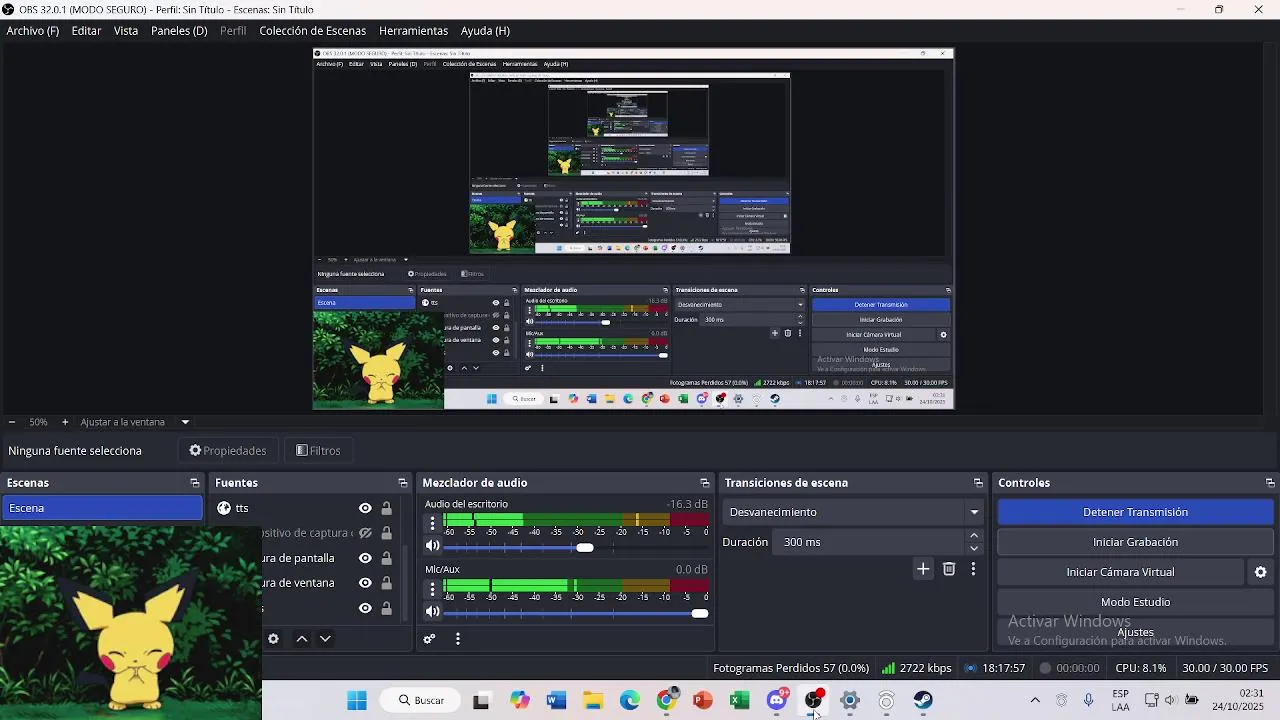Select the tts source row
The width and height of the screenshot is (1280, 720).
click(x=305, y=508)
